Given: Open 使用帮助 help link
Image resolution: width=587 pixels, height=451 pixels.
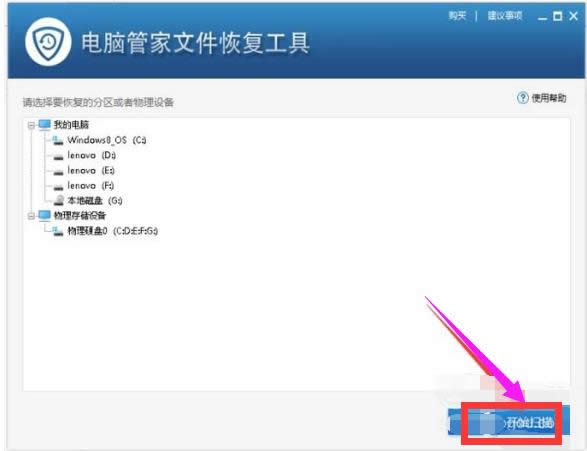Looking at the screenshot, I should pos(549,98).
